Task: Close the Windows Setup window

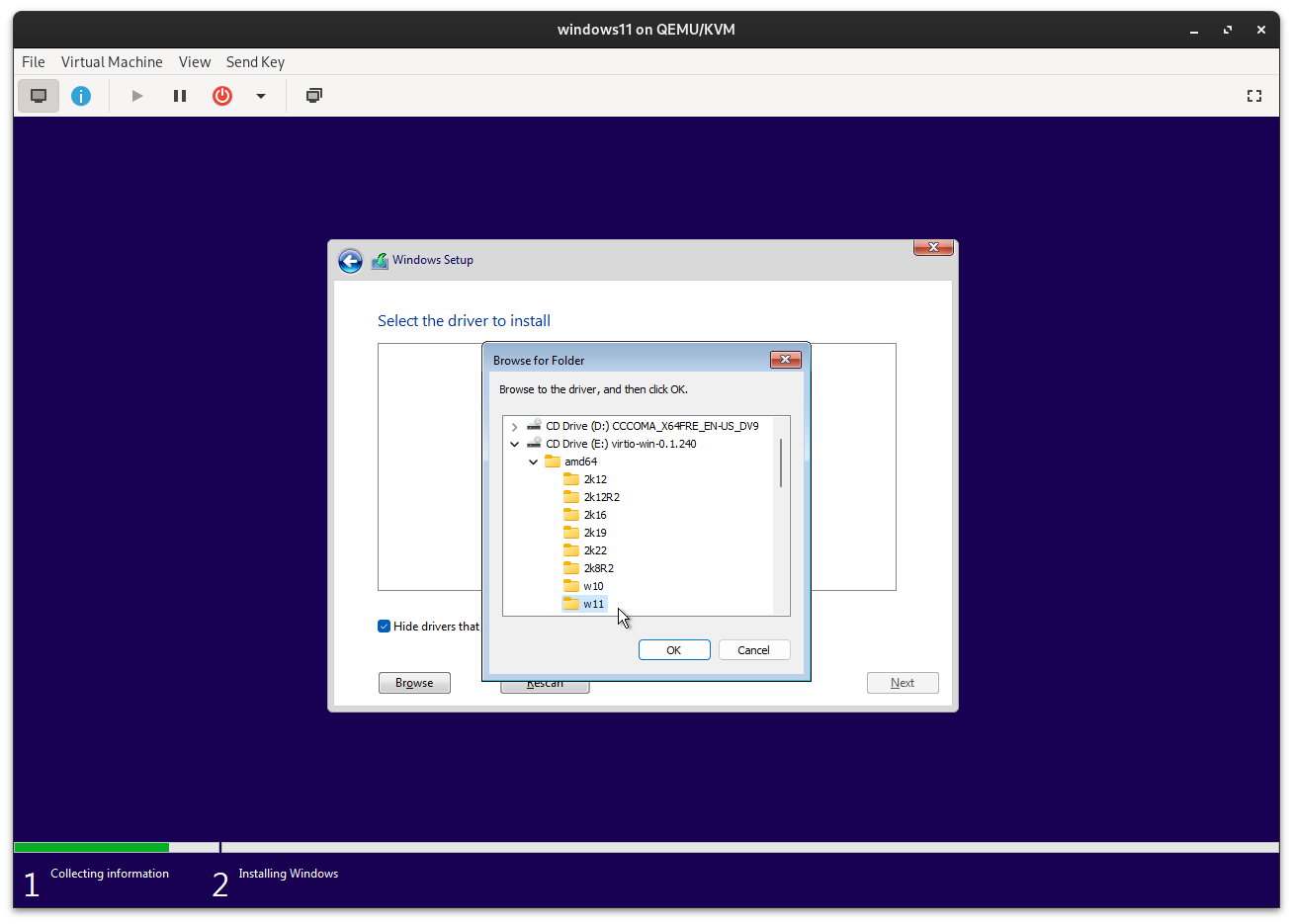Action: click(933, 247)
